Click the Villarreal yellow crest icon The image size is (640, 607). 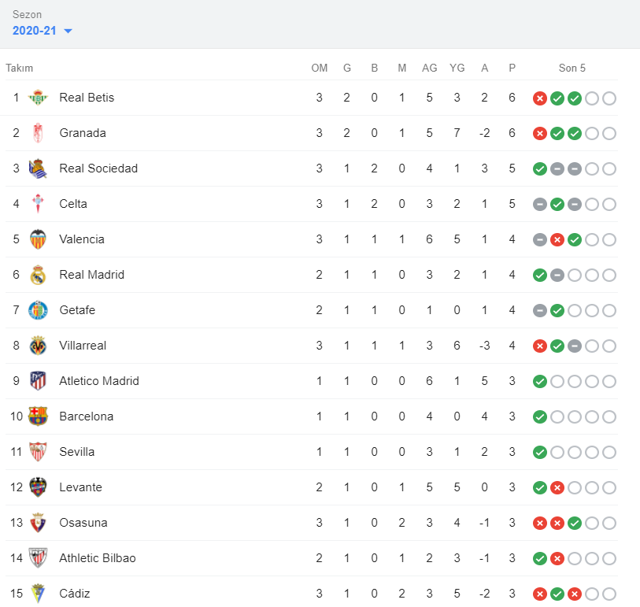click(38, 346)
